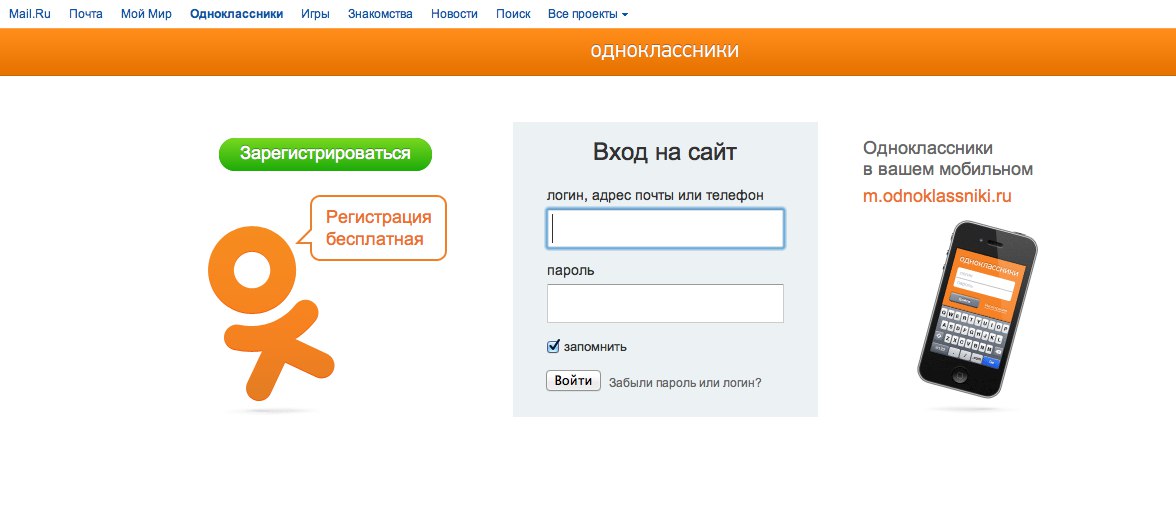The width and height of the screenshot is (1176, 526).
Task: Focus the пароль password field
Action: point(665,303)
